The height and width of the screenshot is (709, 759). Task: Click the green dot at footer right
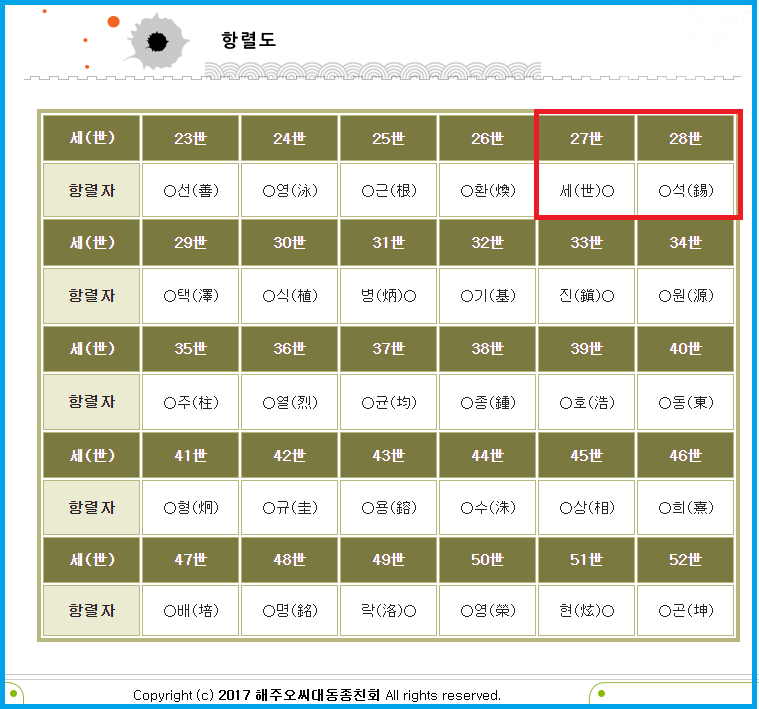click(x=599, y=693)
